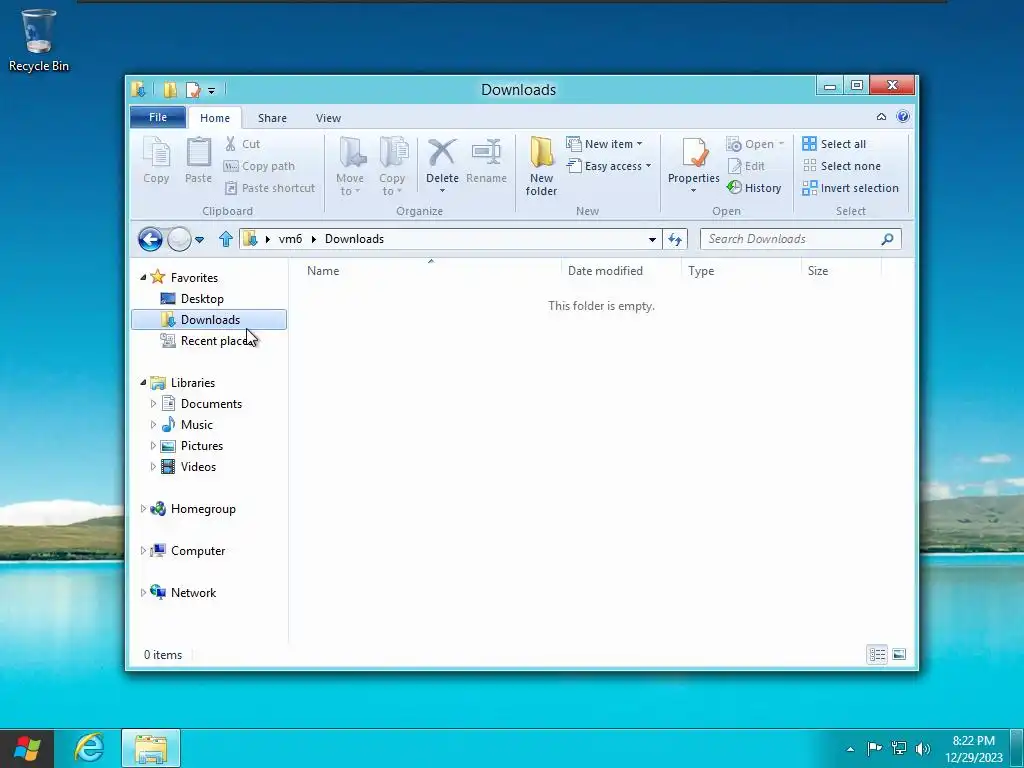Open the Videos library
Image resolution: width=1024 pixels, height=768 pixels.
pos(198,466)
